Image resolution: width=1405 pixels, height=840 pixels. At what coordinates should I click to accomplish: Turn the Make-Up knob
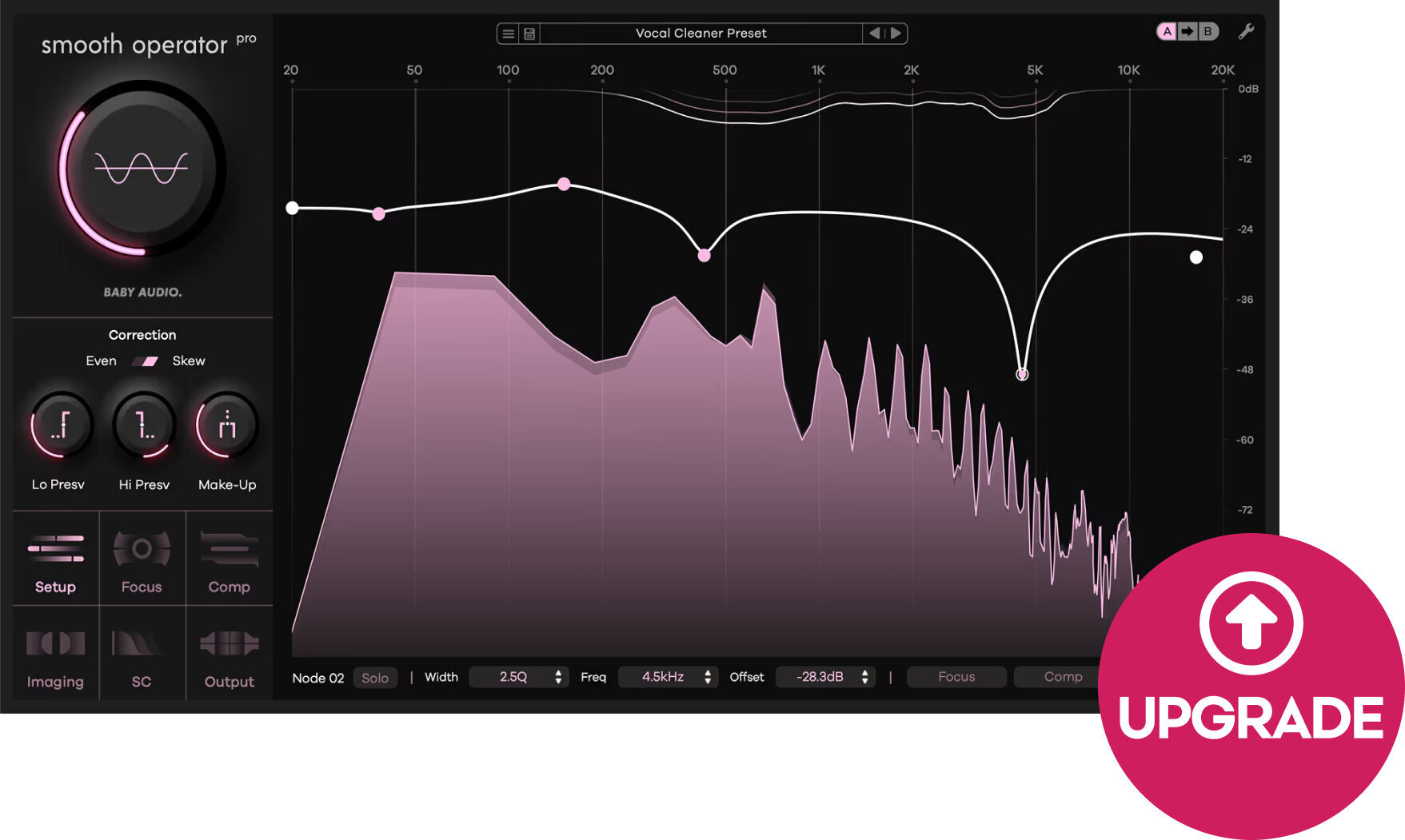pos(226,426)
